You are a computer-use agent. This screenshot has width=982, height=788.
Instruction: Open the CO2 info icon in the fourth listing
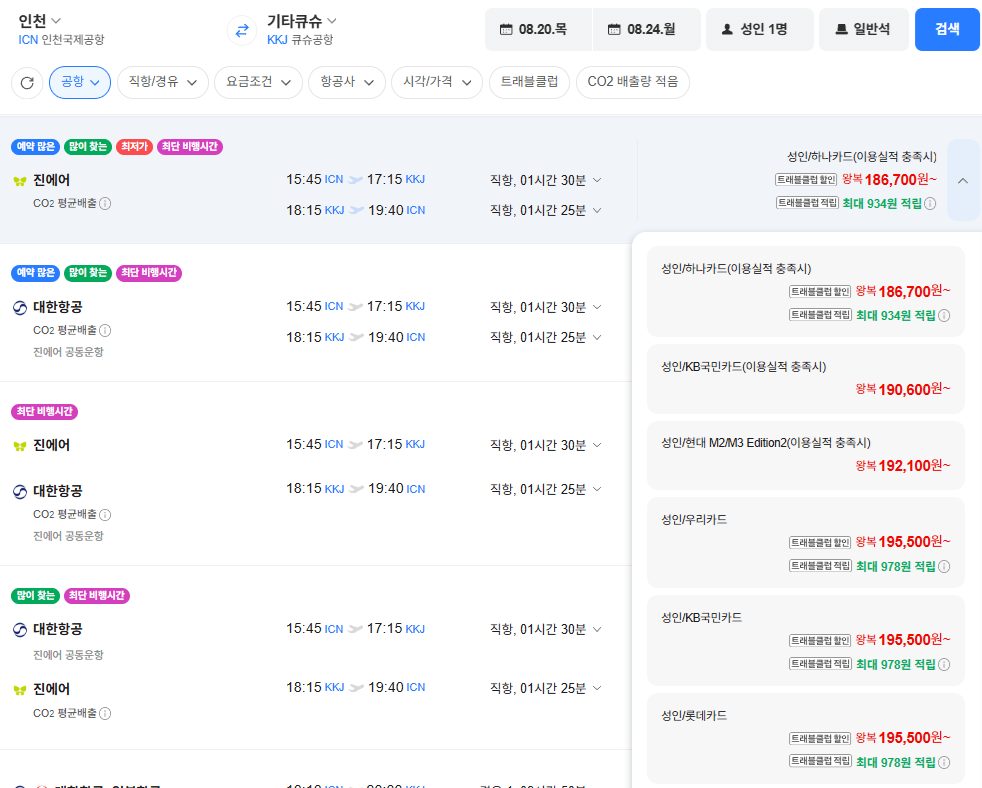[105, 713]
